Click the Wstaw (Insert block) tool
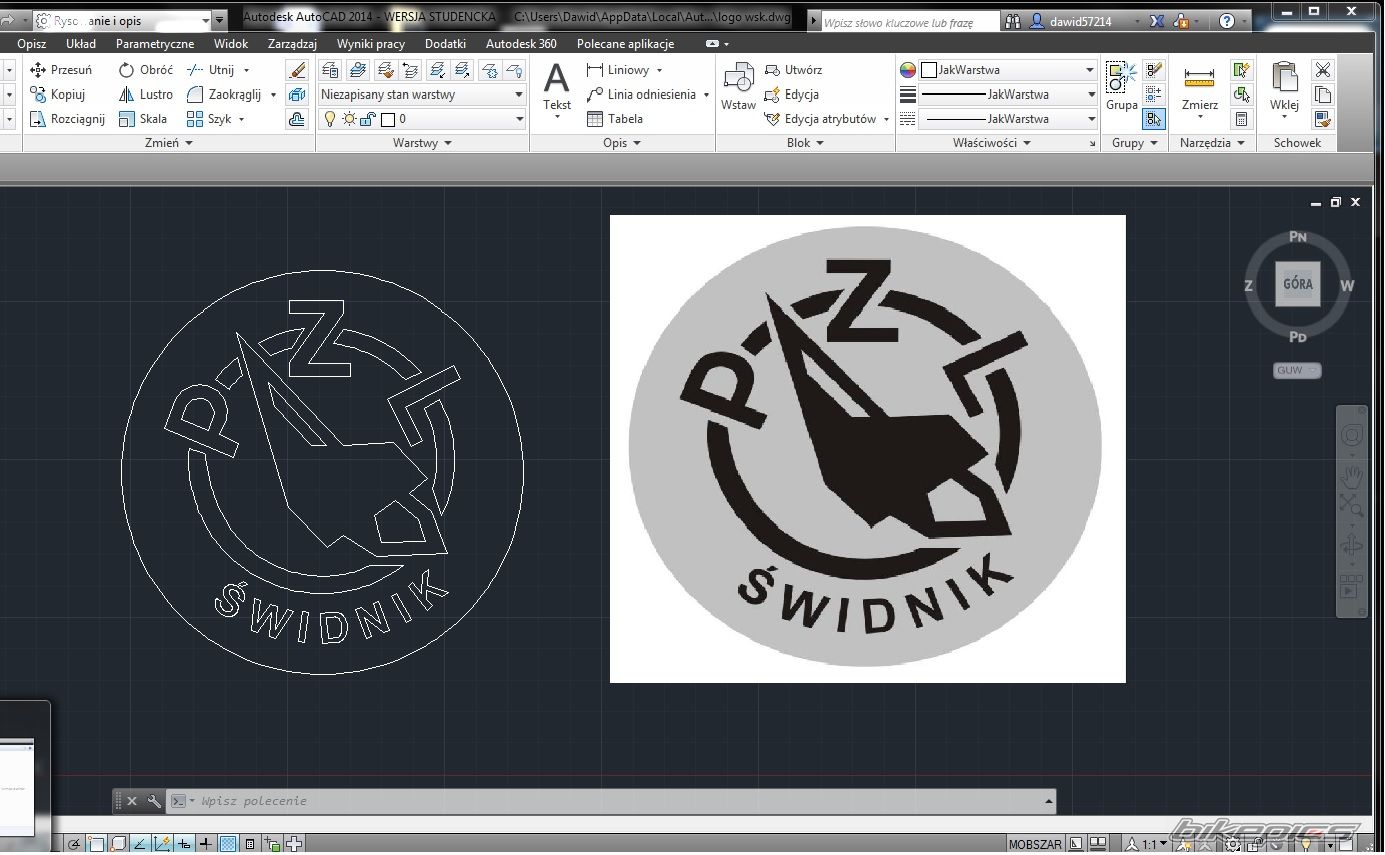The height and width of the screenshot is (855, 1385). [739, 86]
